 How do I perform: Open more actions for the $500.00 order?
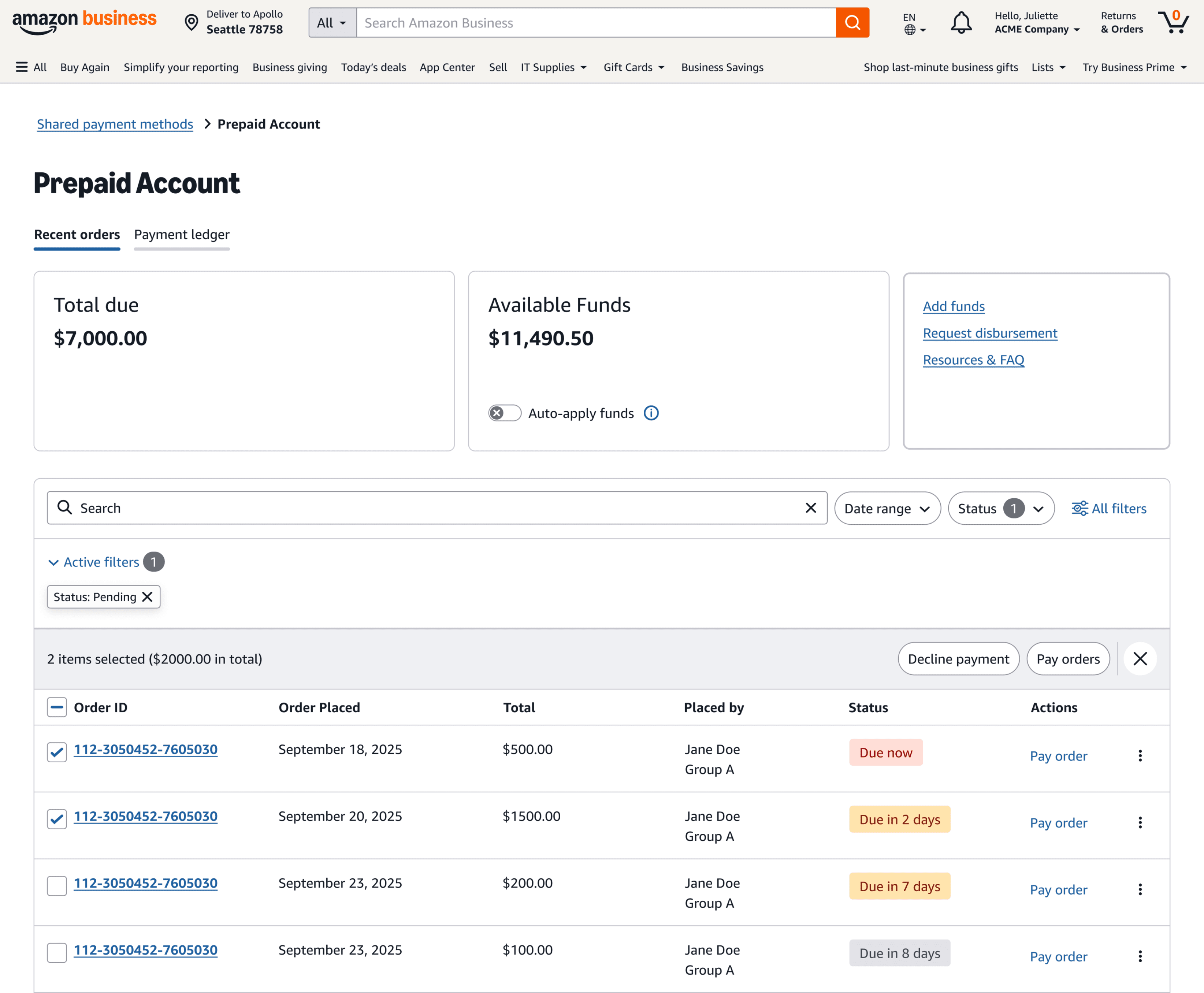1140,756
